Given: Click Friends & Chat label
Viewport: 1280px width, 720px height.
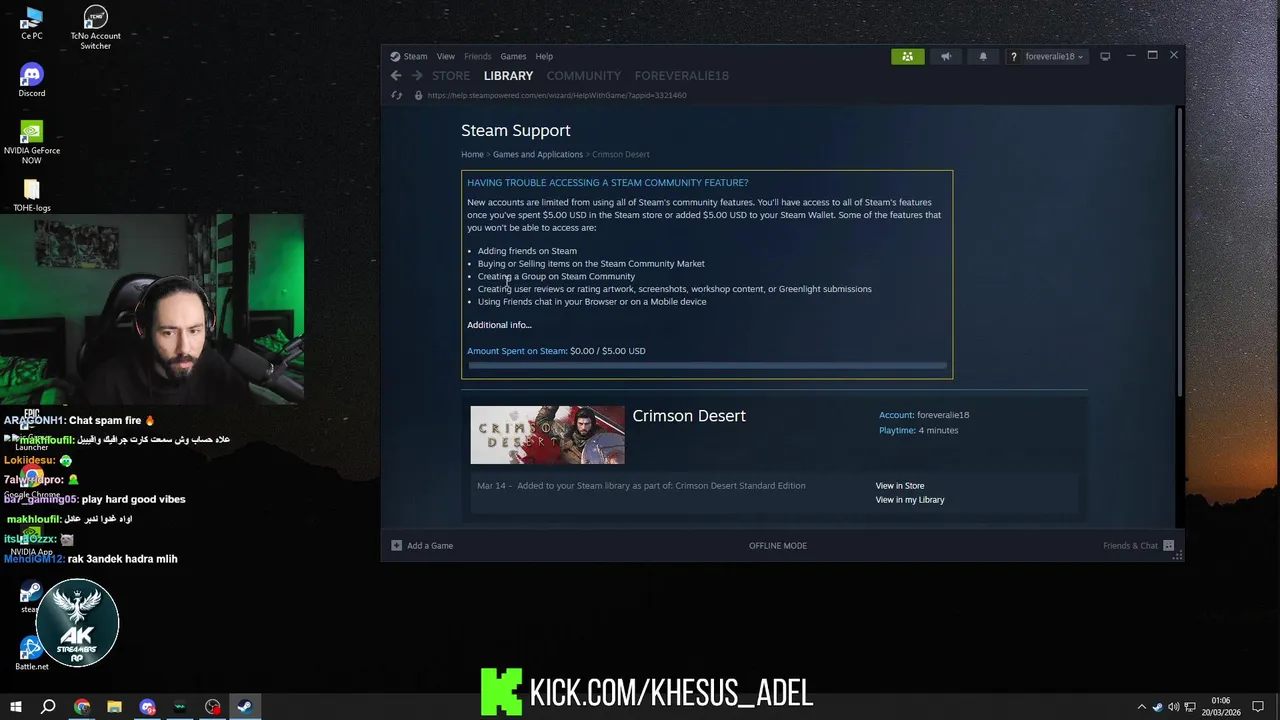Looking at the screenshot, I should [1130, 545].
